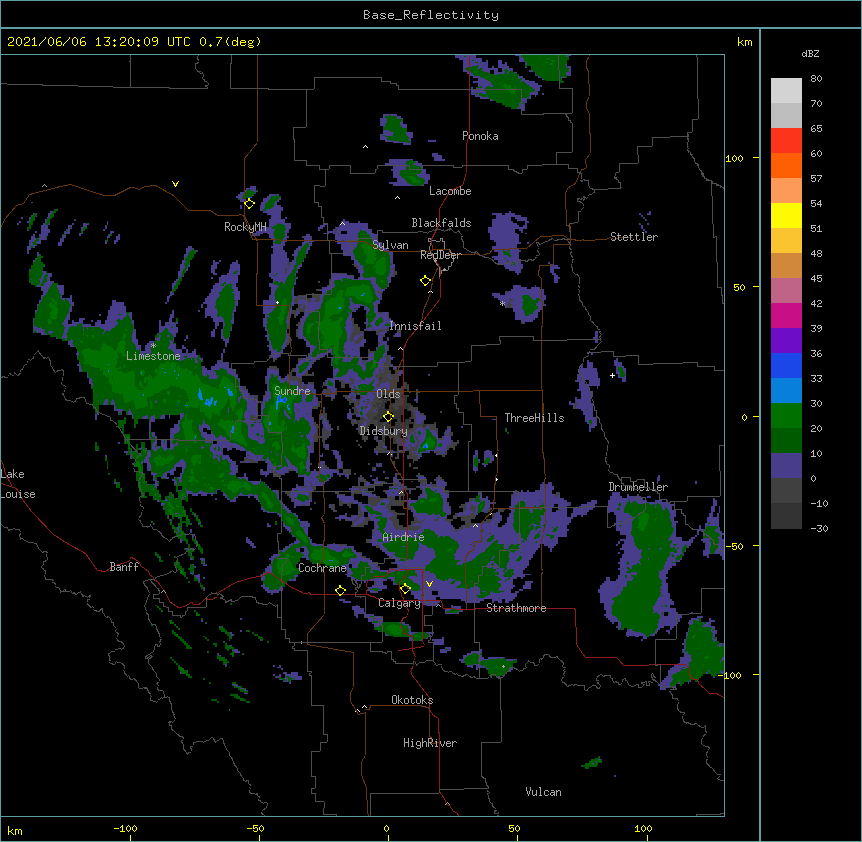Click the Calgary city label

pyautogui.click(x=399, y=603)
